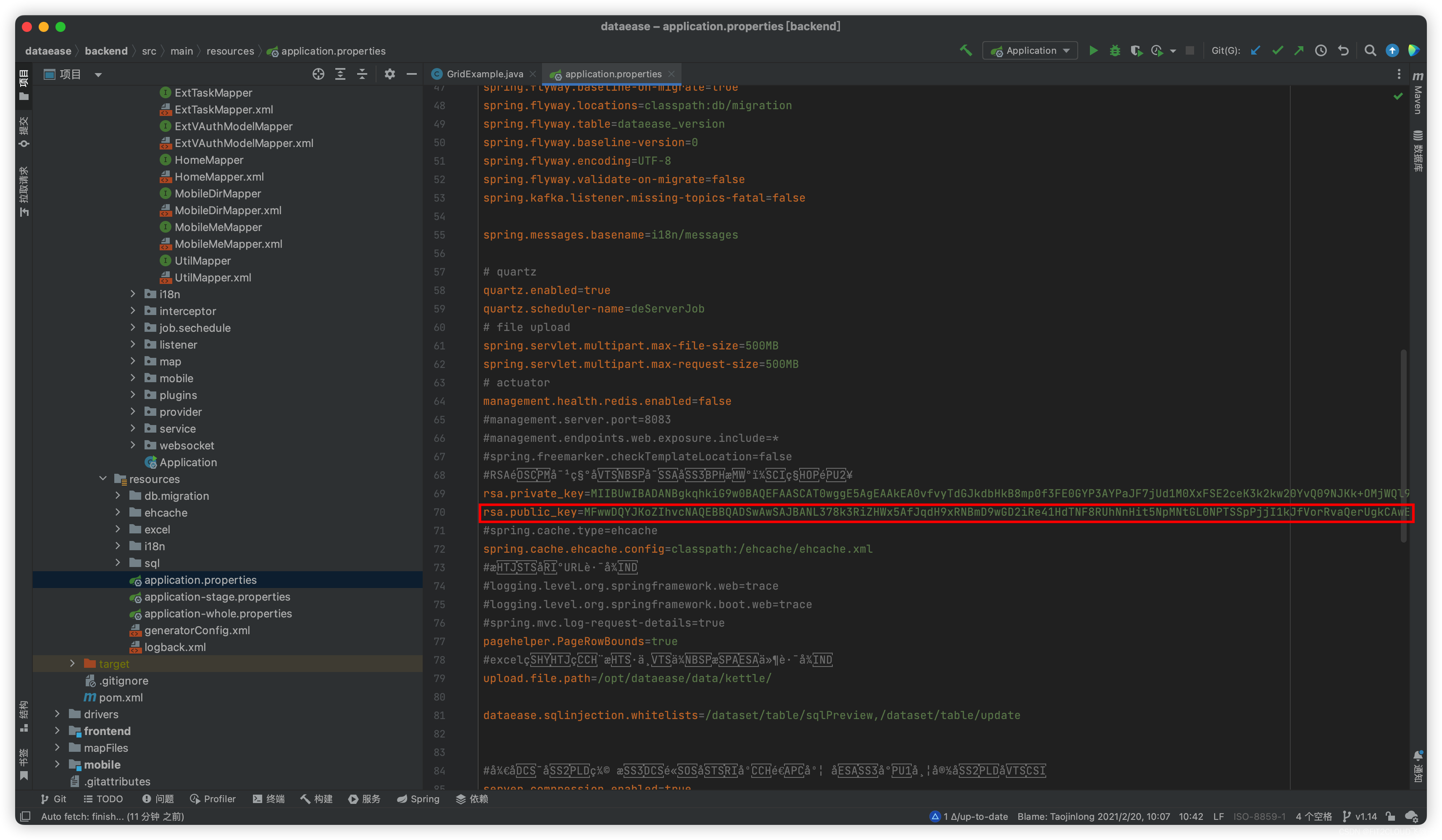Viewport: 1442px width, 840px height.
Task: Expand the db.migration folder
Action: (118, 496)
